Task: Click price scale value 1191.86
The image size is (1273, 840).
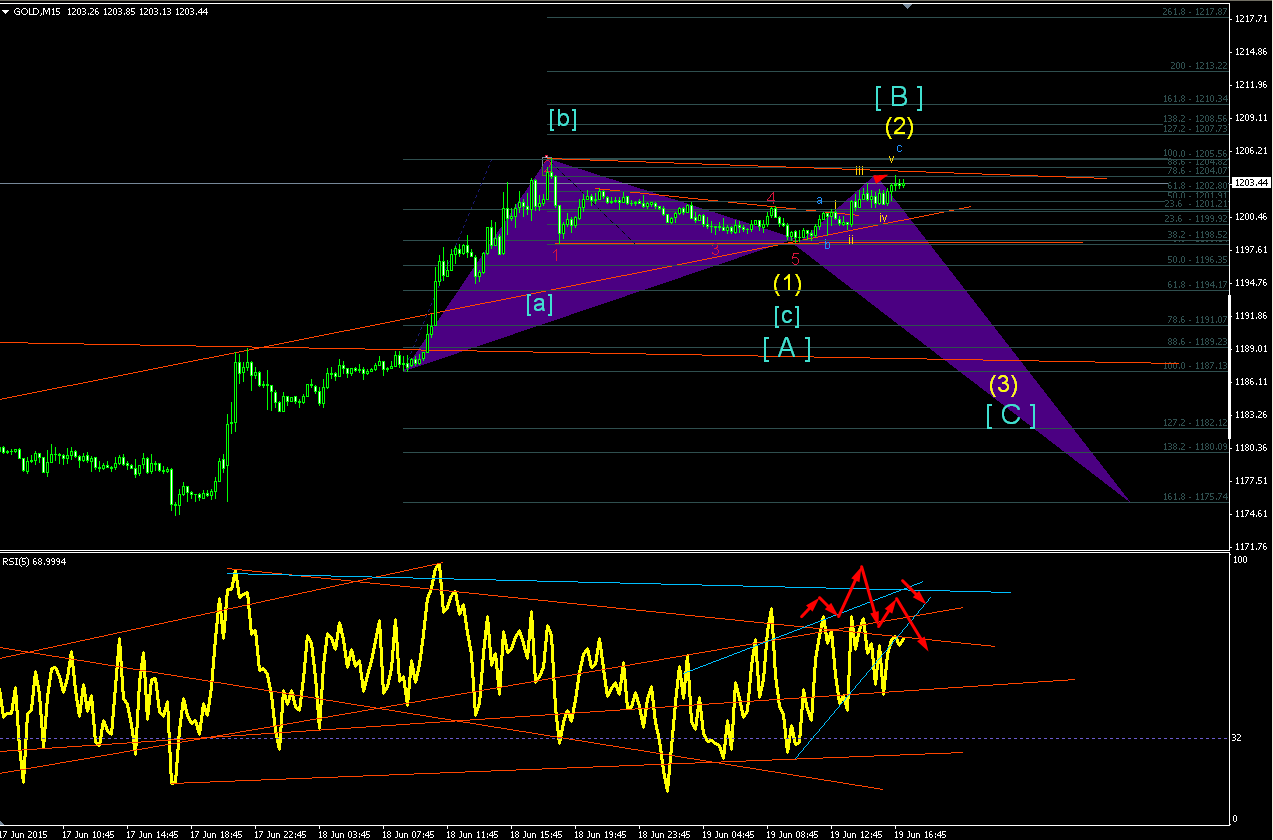Action: tap(1251, 315)
